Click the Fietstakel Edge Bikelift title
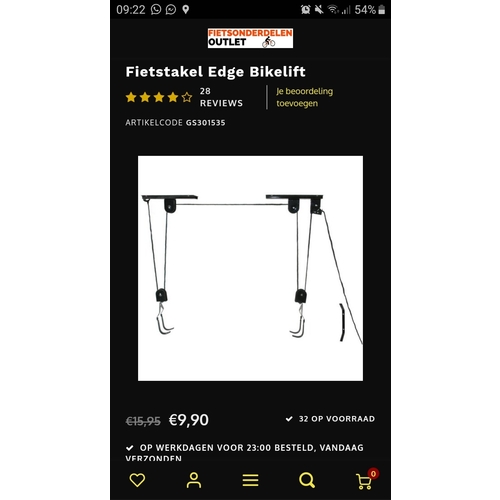 [x=215, y=72]
